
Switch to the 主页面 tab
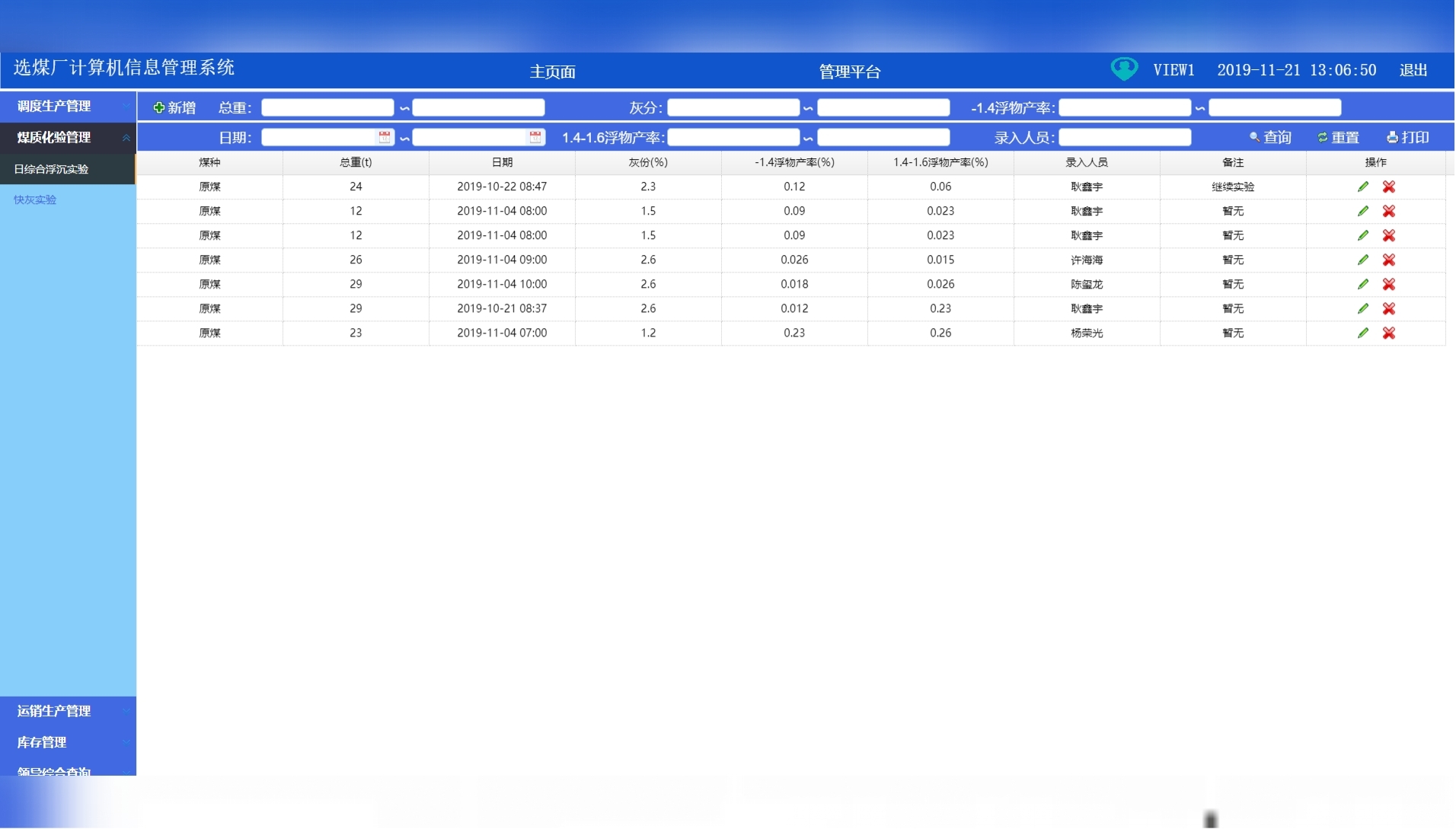[x=553, y=72]
